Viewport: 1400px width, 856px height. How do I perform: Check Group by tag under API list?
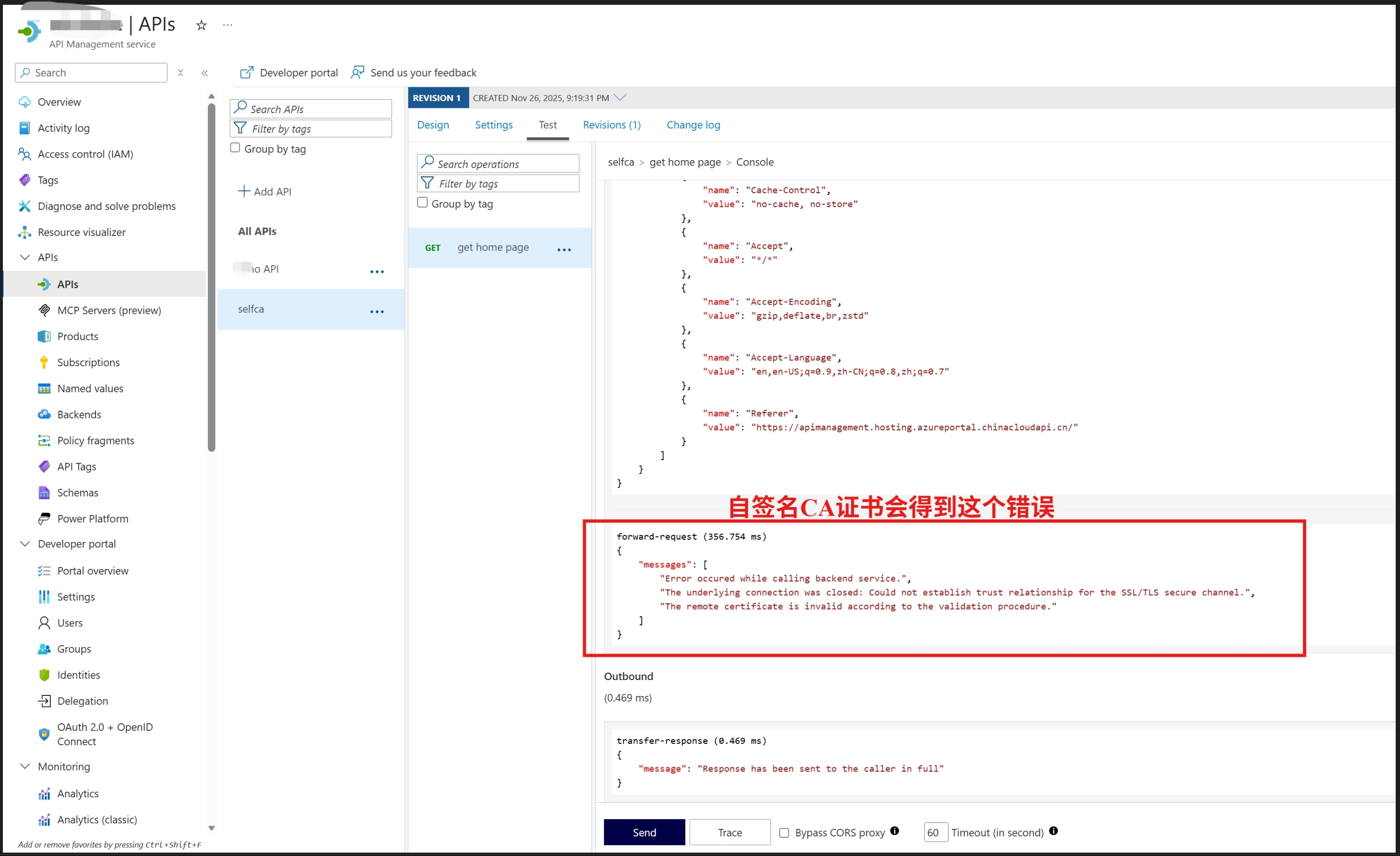235,148
